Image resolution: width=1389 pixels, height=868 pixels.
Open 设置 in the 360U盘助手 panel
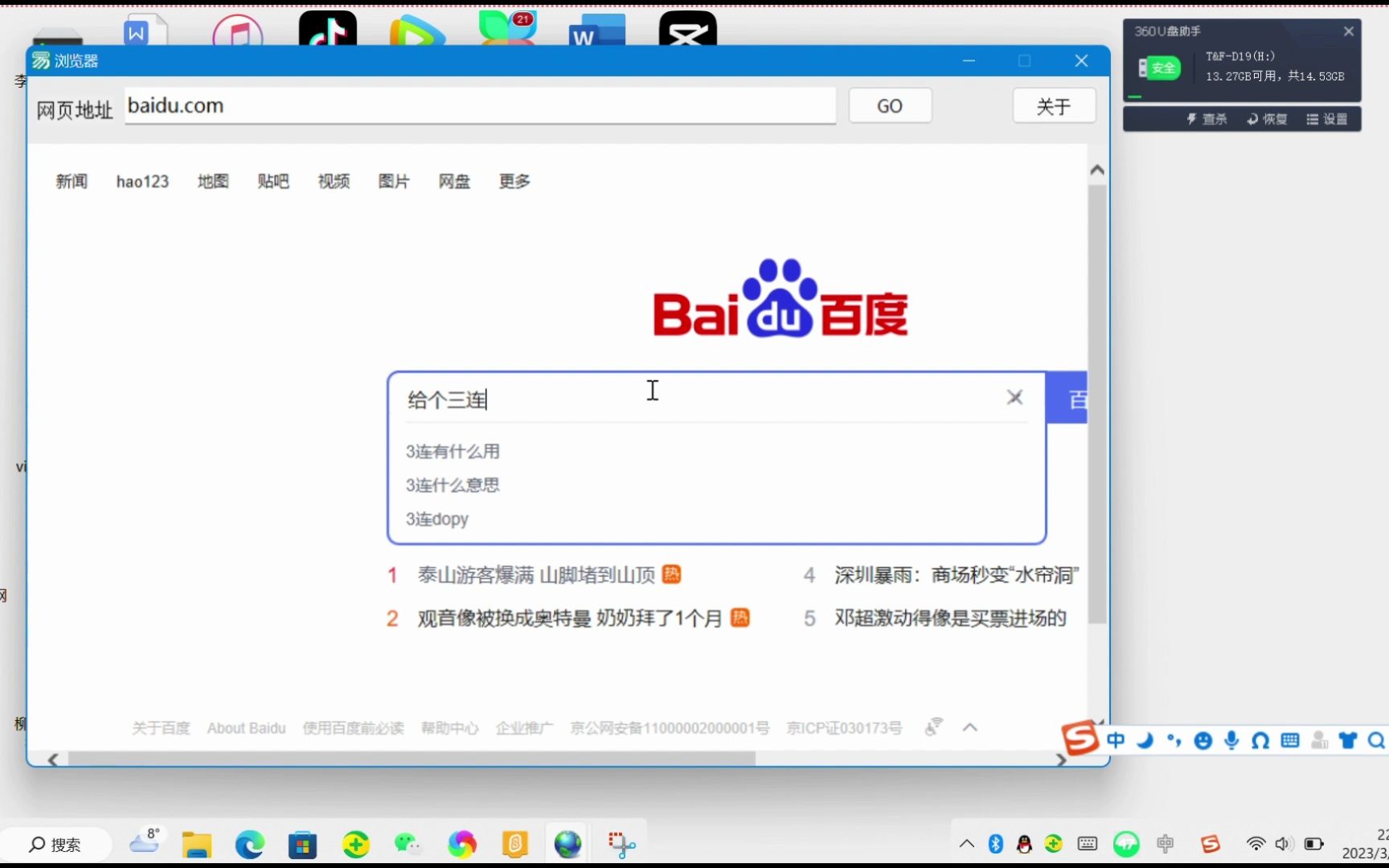(1327, 119)
